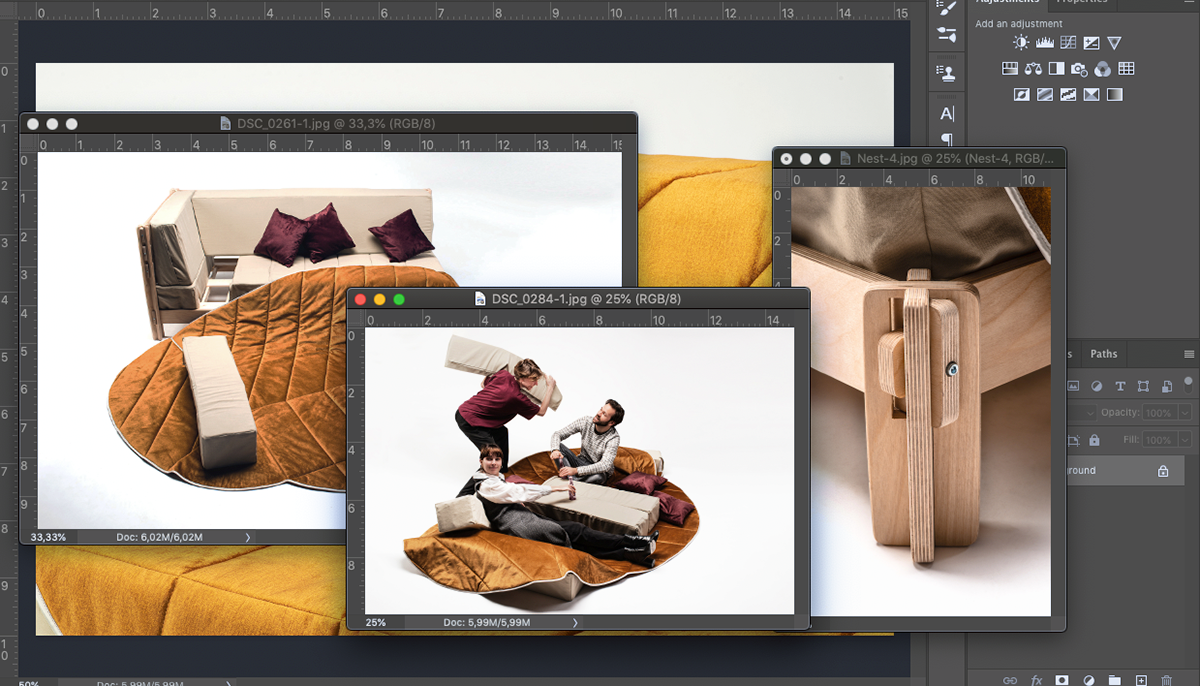The image size is (1200, 686).
Task: Add a Curves adjustment
Action: (1068, 43)
